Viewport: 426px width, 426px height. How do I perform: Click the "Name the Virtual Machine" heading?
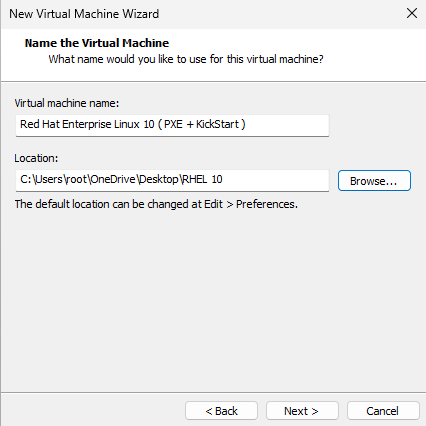[97, 43]
